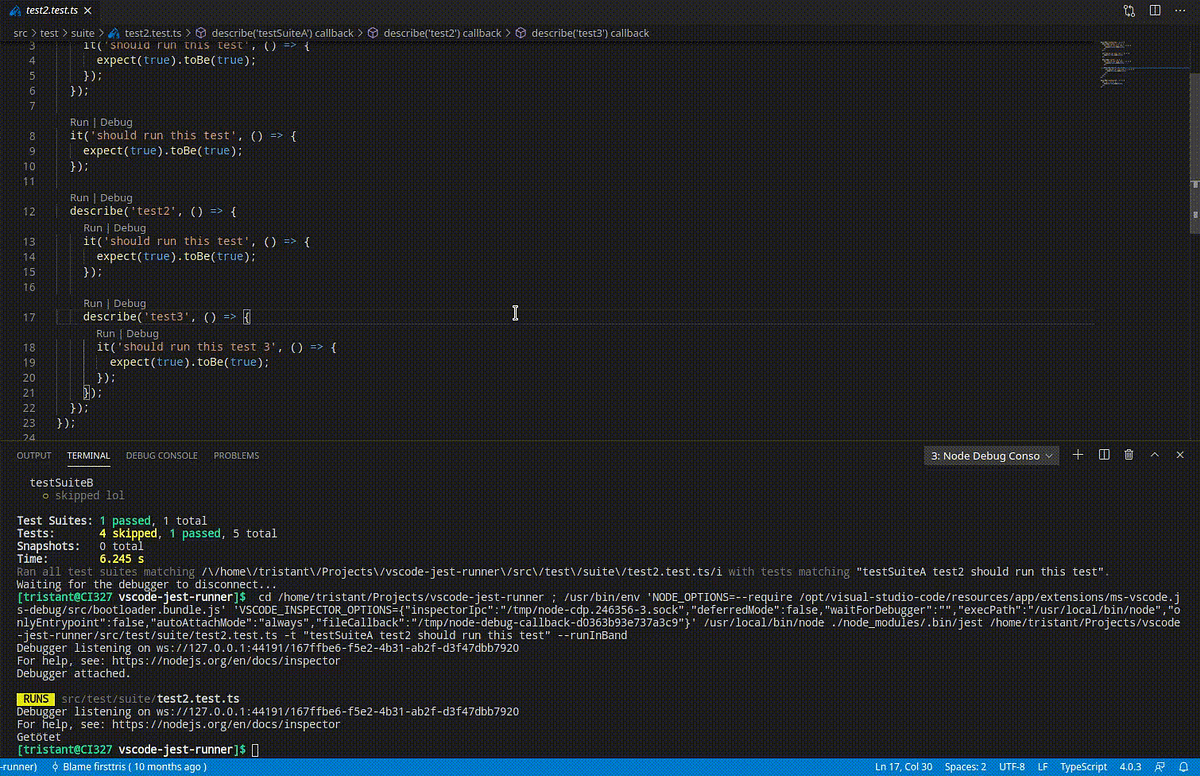
Task: Click Debug codelens above line 13
Action: click(x=130, y=228)
